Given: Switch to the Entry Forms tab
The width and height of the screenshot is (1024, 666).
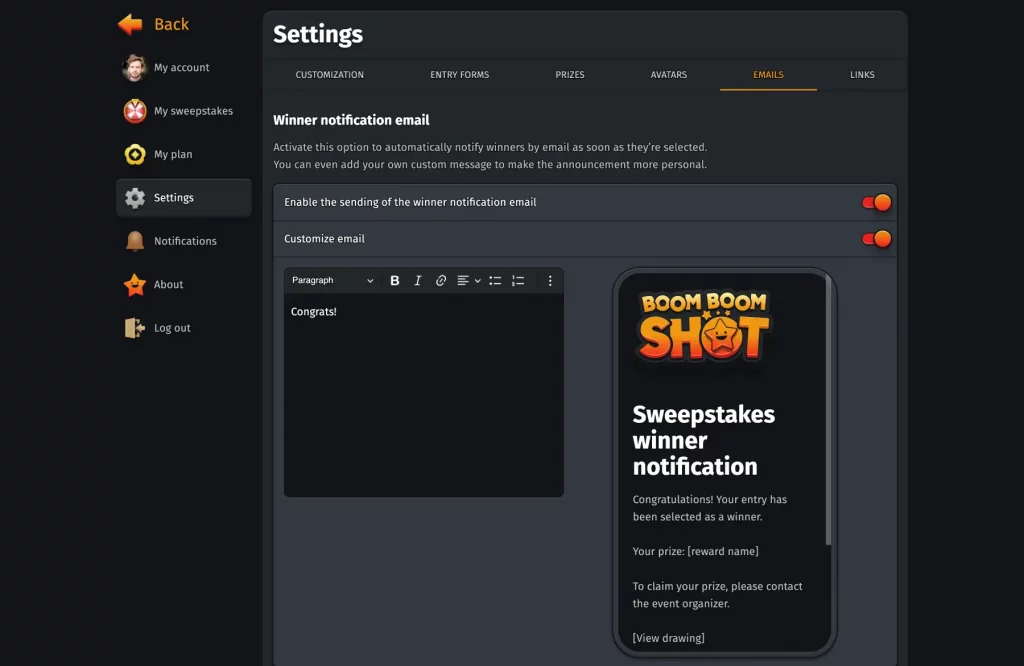Looking at the screenshot, I should pos(459,75).
